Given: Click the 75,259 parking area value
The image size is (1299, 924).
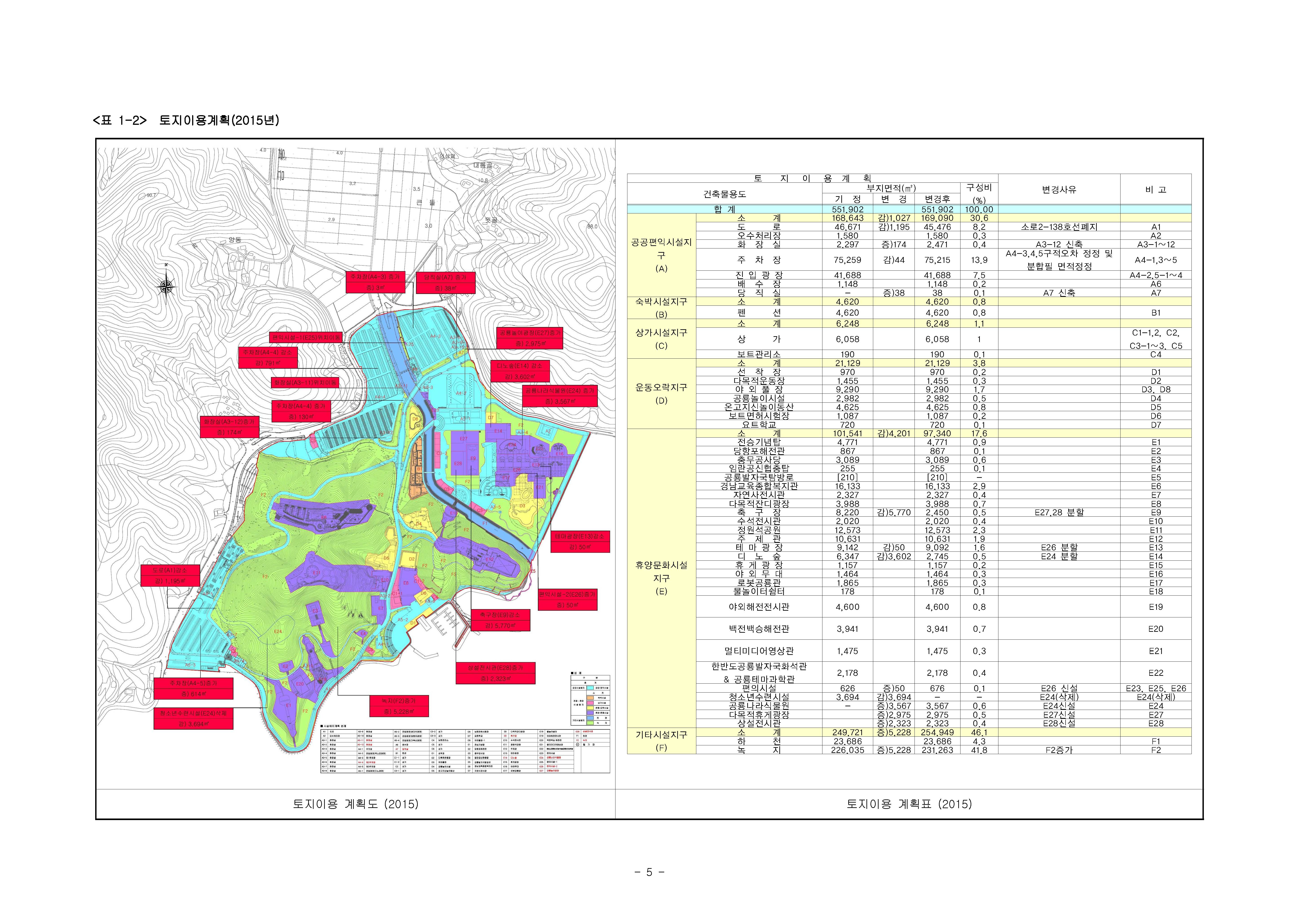Looking at the screenshot, I should (x=847, y=260).
